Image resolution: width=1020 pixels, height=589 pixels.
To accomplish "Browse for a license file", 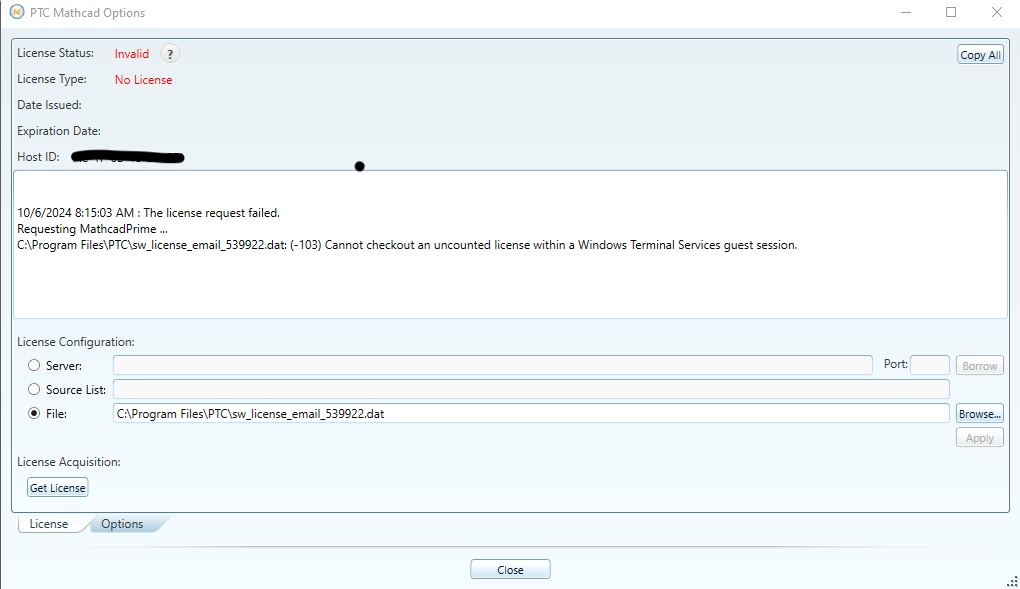I will pyautogui.click(x=978, y=413).
